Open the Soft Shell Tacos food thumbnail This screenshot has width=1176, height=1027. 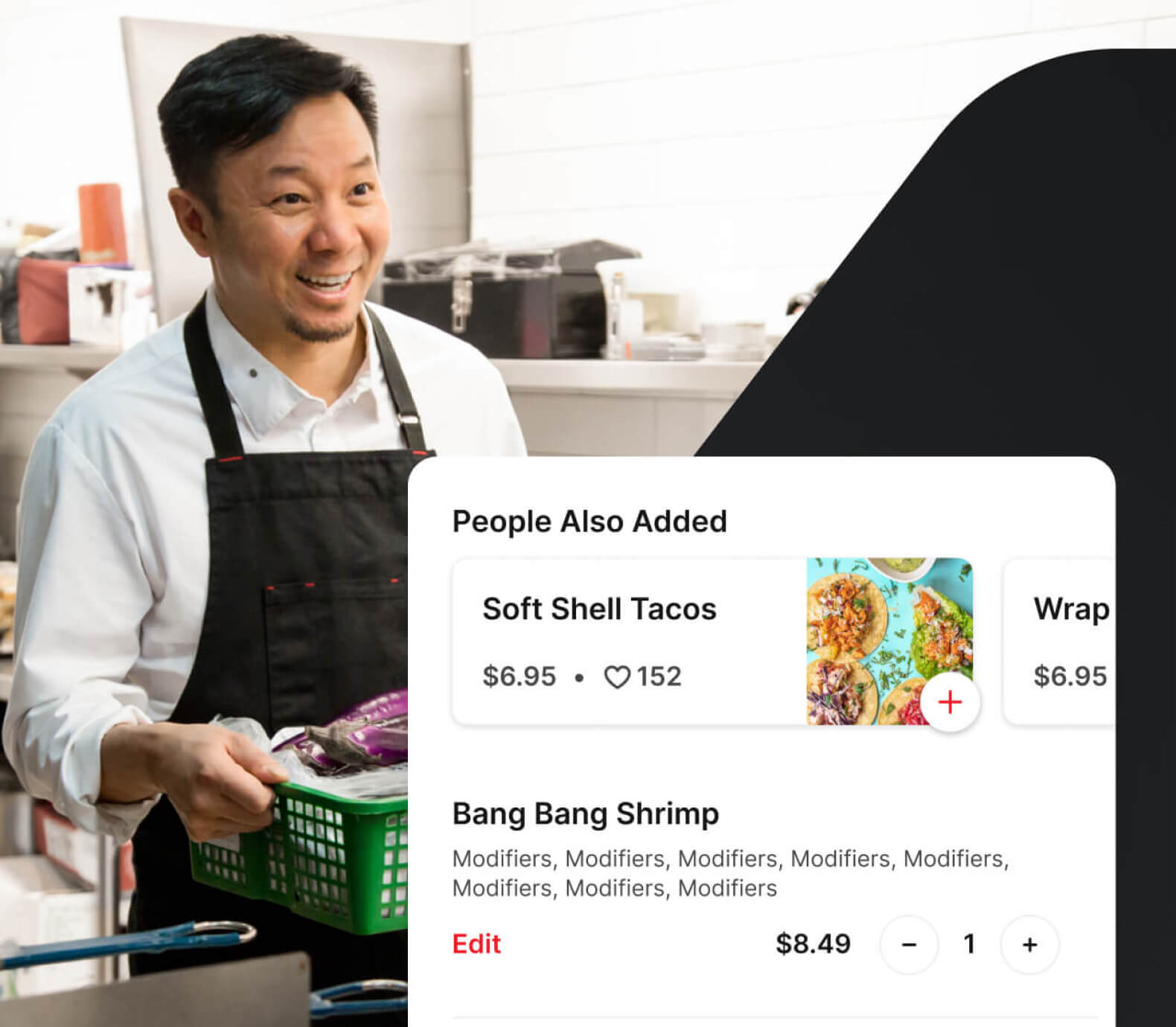(x=889, y=641)
